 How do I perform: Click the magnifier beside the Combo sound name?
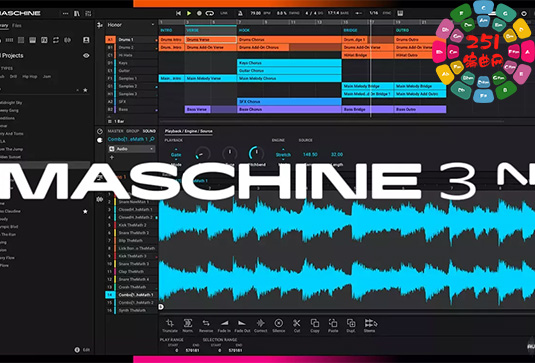pyautogui.click(x=152, y=139)
